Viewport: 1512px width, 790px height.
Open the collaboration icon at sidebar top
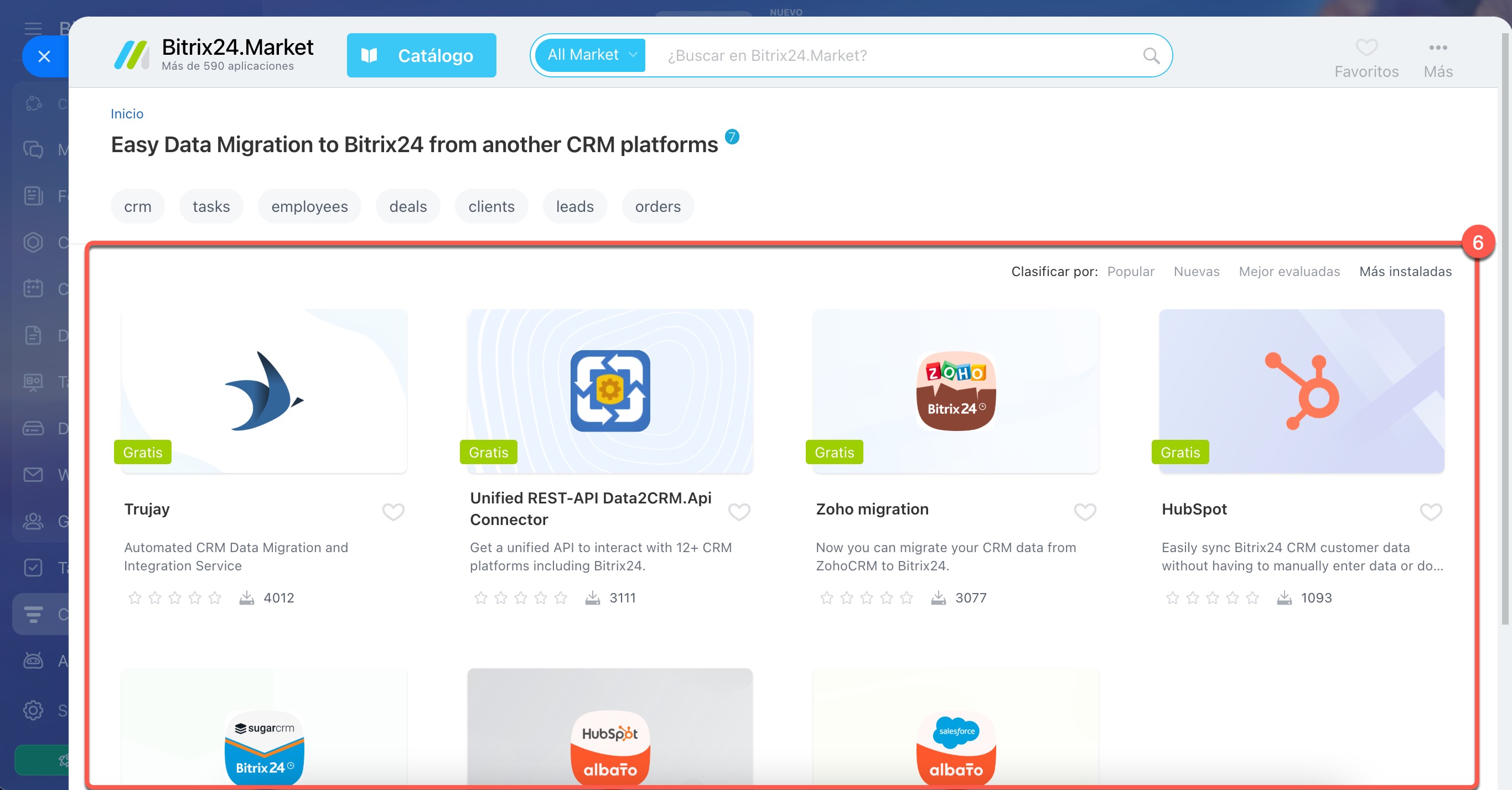[x=33, y=103]
